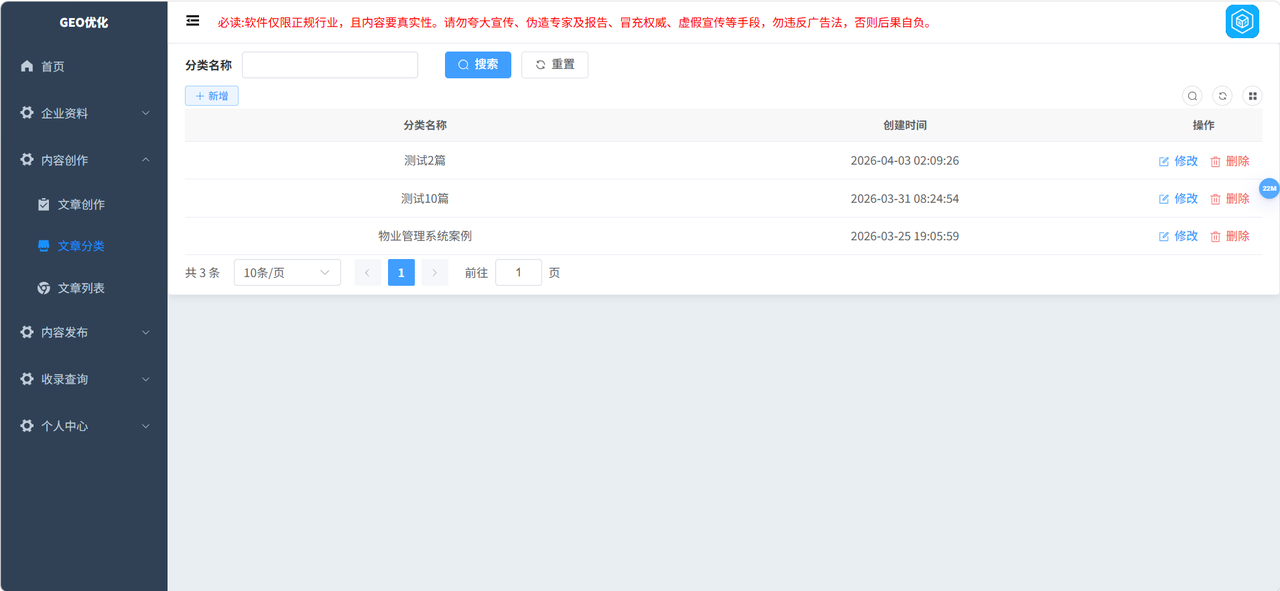Select 文章分类 submenu item
The width and height of the screenshot is (1280, 591).
[x=84, y=246]
